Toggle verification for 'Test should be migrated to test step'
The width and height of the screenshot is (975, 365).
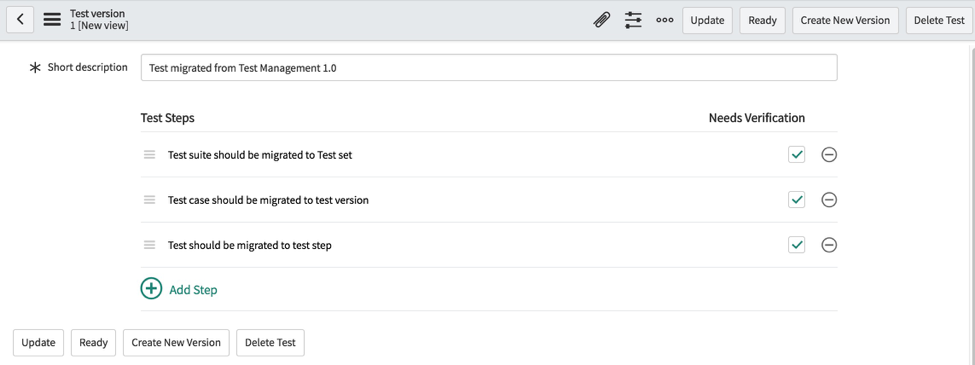[x=797, y=244]
